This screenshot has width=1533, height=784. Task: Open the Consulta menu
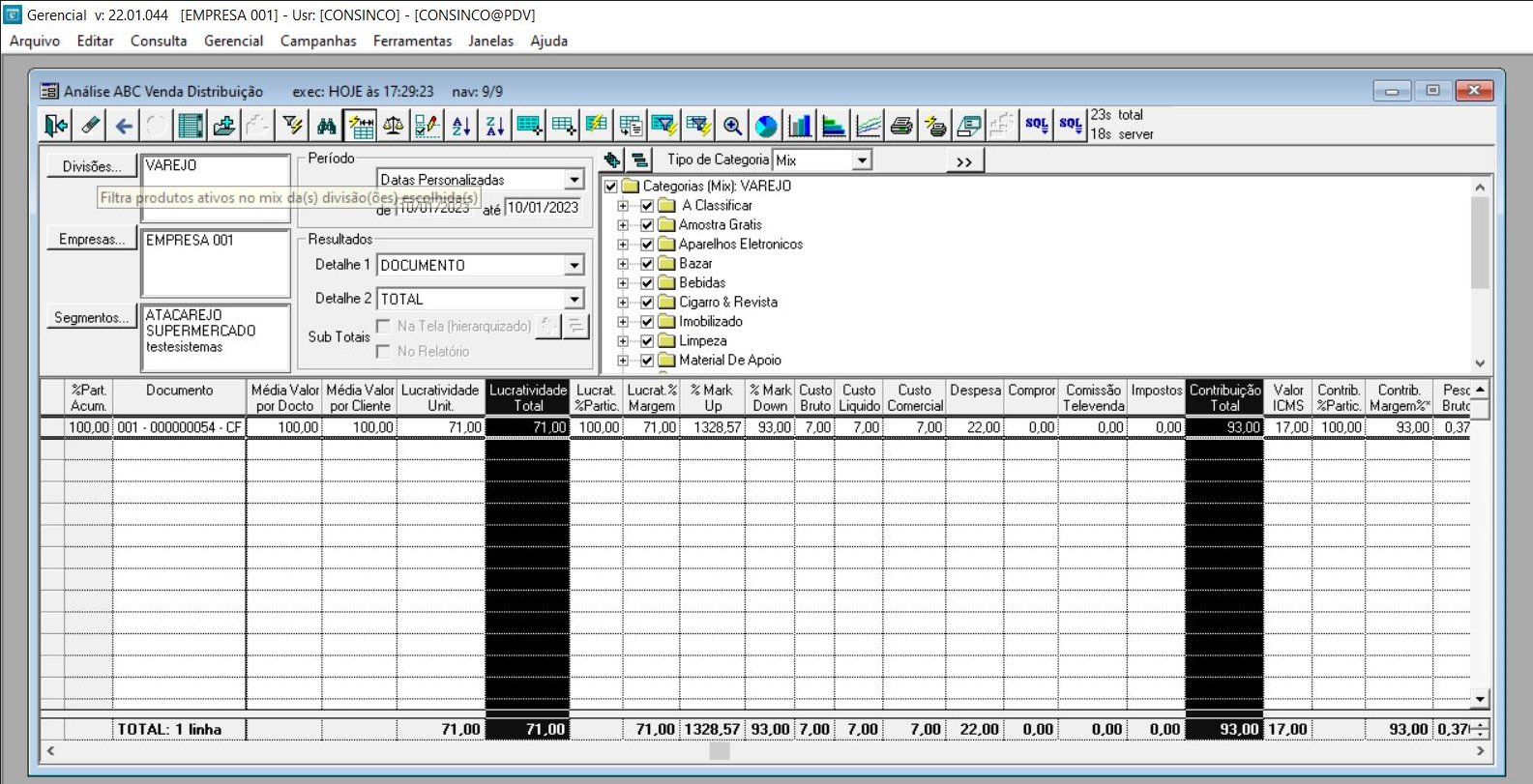[159, 41]
